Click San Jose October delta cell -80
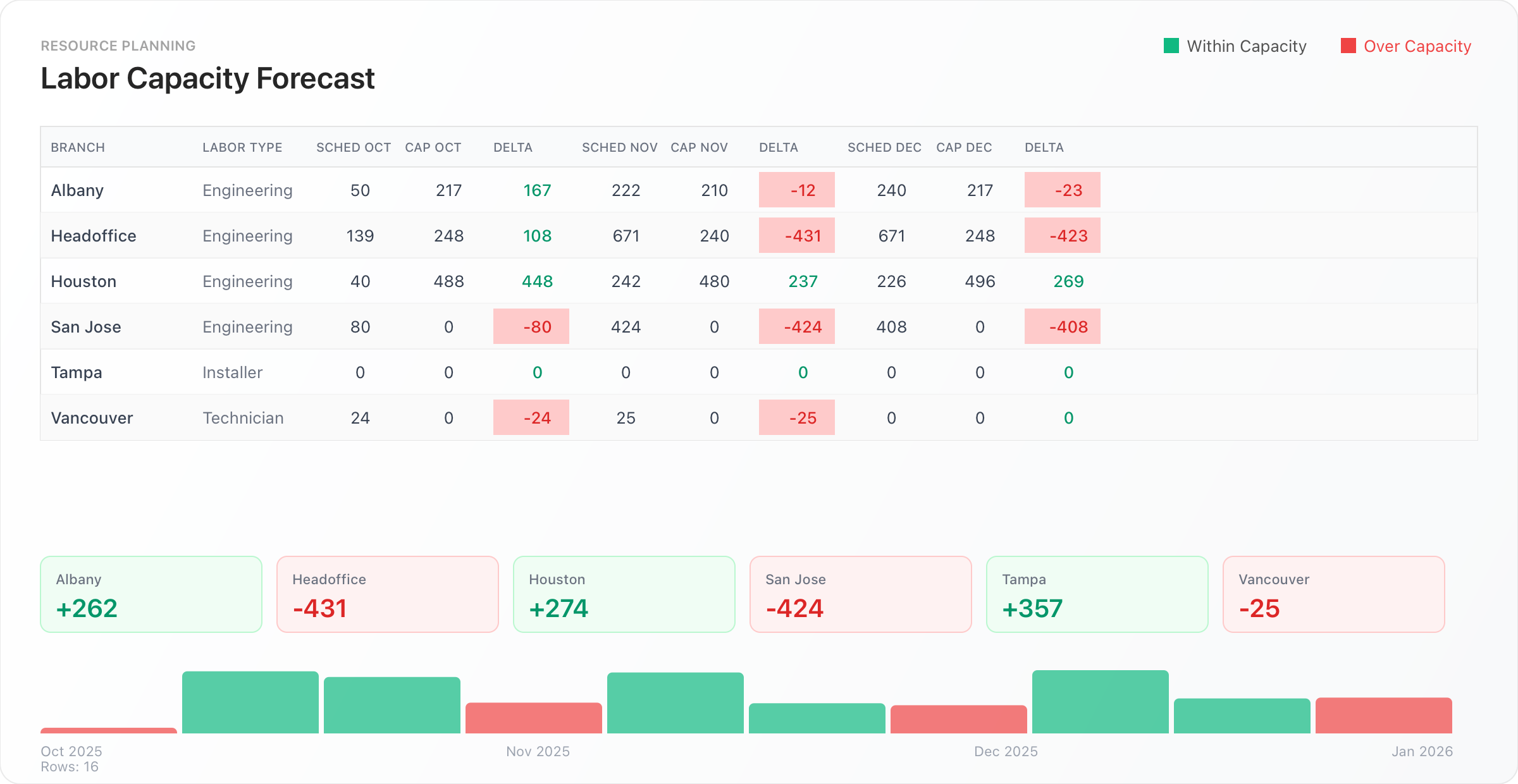 point(531,326)
